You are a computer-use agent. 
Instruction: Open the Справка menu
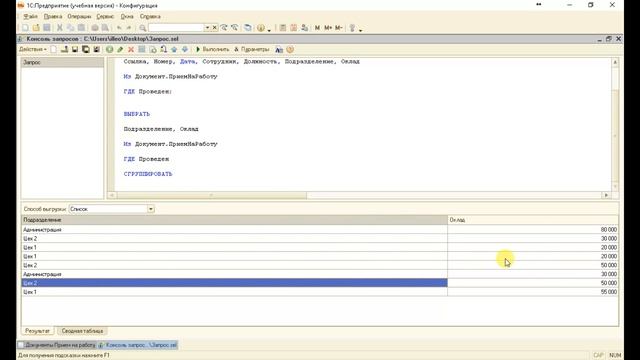pyautogui.click(x=150, y=16)
